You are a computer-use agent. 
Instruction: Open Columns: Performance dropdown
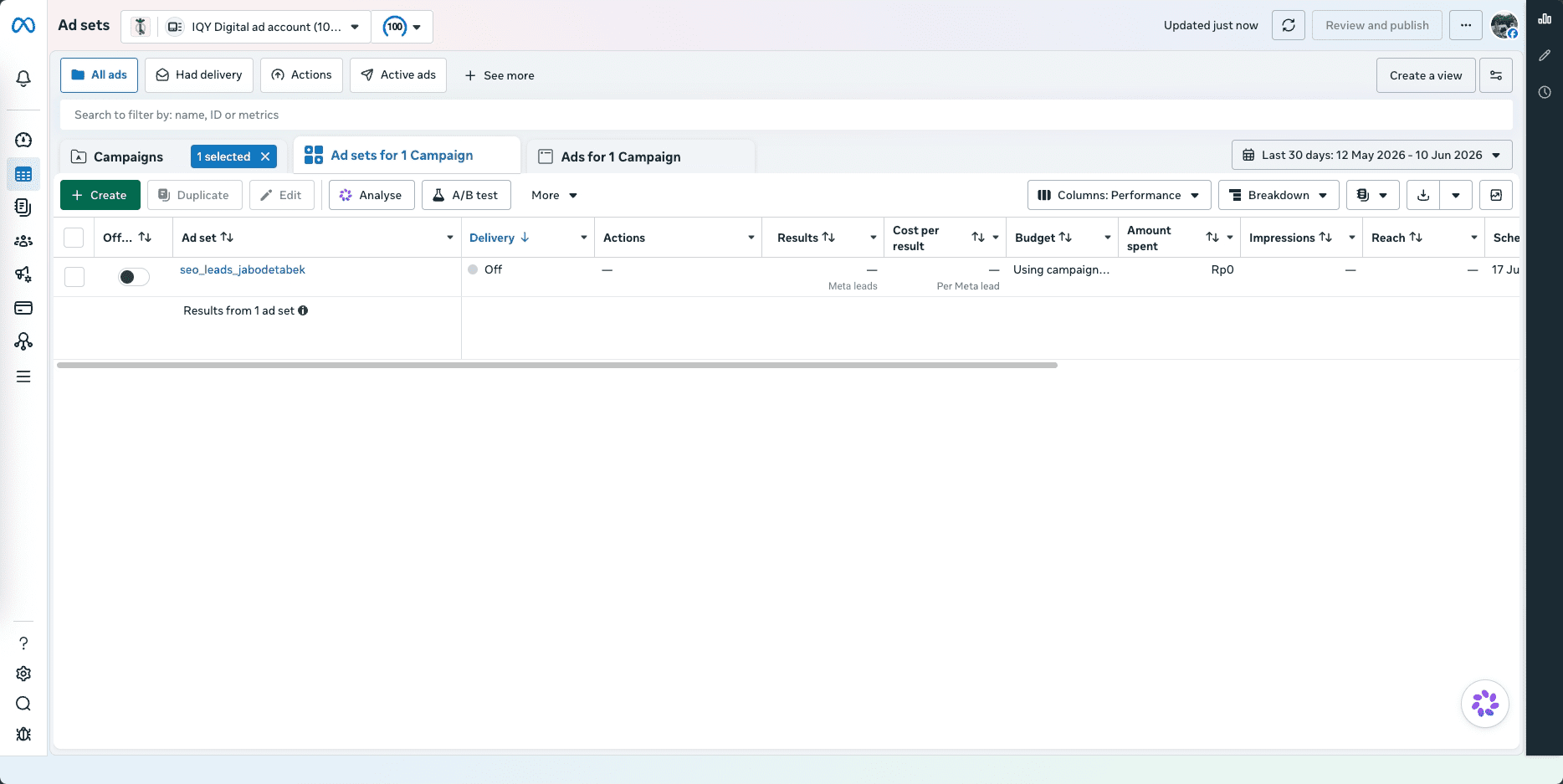tap(1119, 195)
